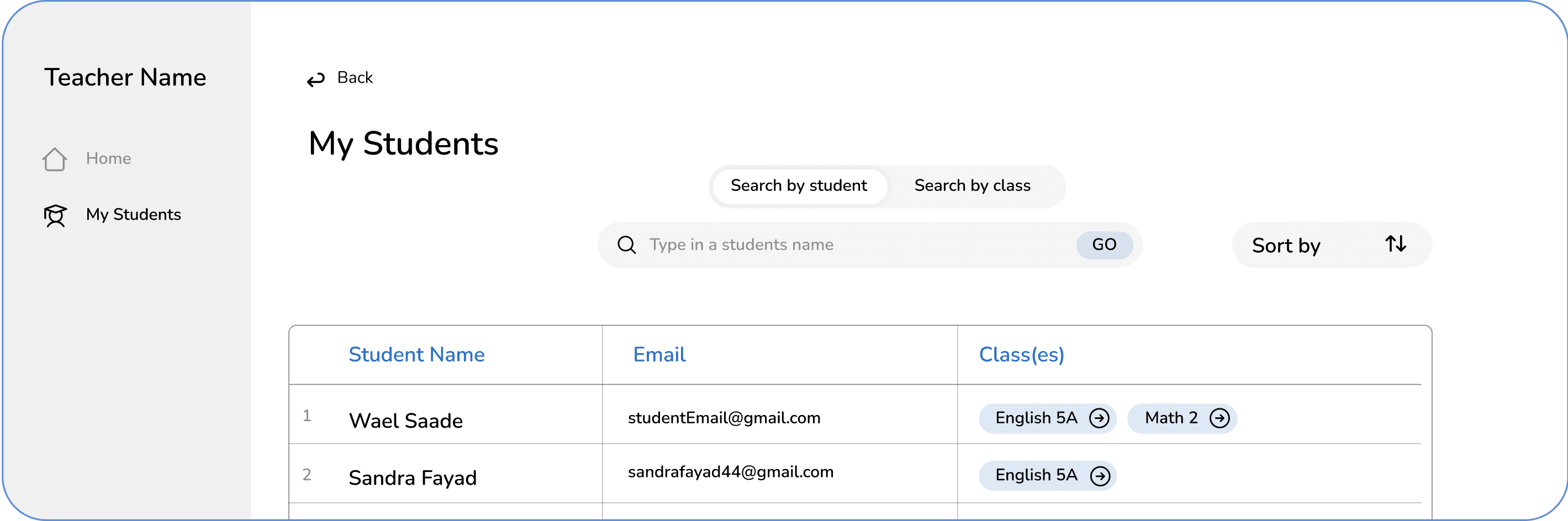This screenshot has height=521, width=1568.
Task: Open Math 2 arrow icon
Action: [x=1220, y=418]
